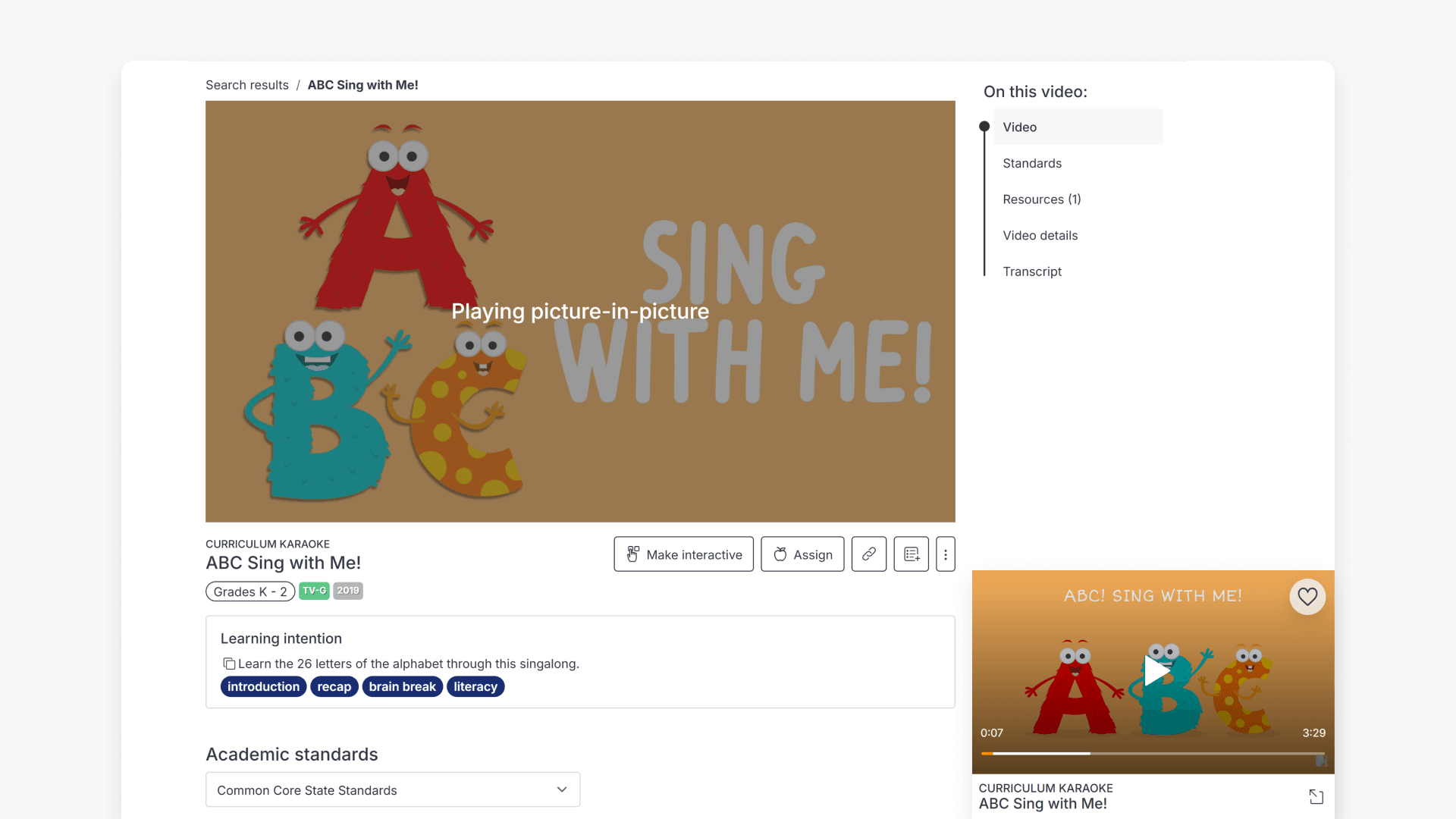Jump to the Transcript section

pos(1032,271)
